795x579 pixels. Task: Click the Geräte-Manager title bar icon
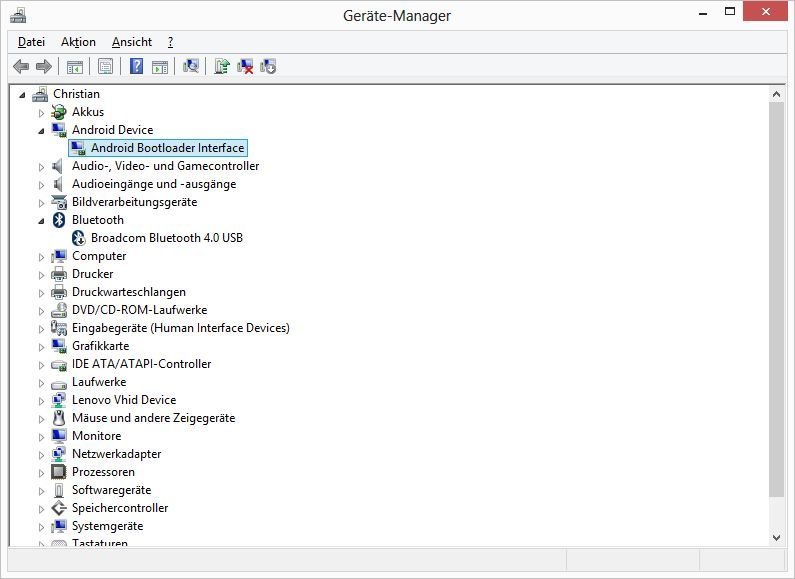click(x=18, y=16)
